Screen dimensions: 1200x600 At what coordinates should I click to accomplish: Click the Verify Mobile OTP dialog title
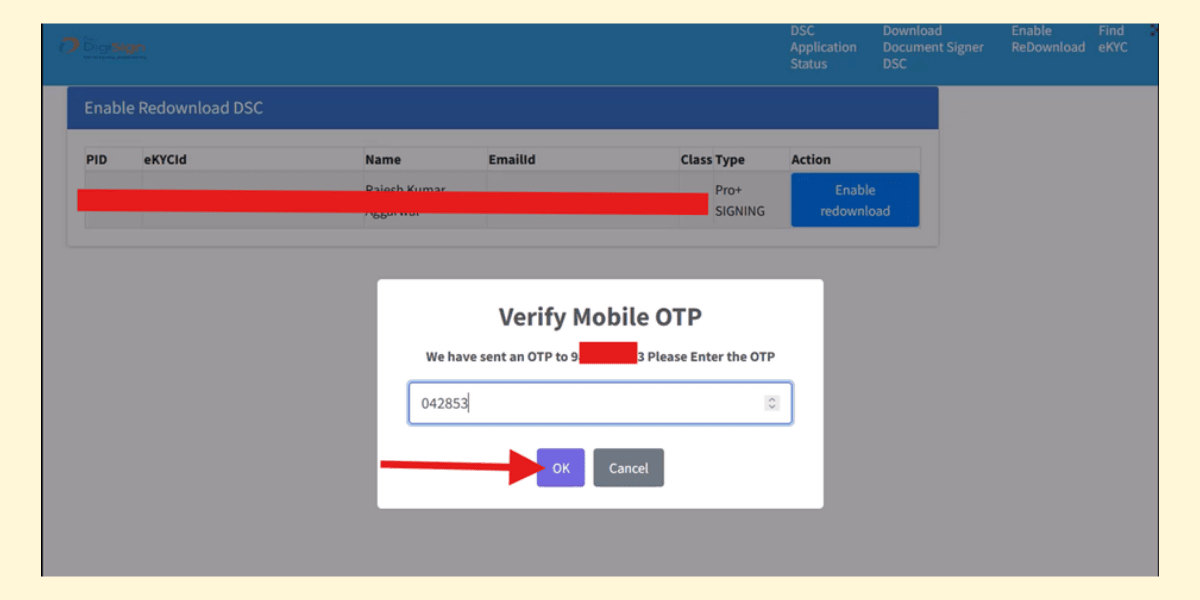(x=600, y=317)
